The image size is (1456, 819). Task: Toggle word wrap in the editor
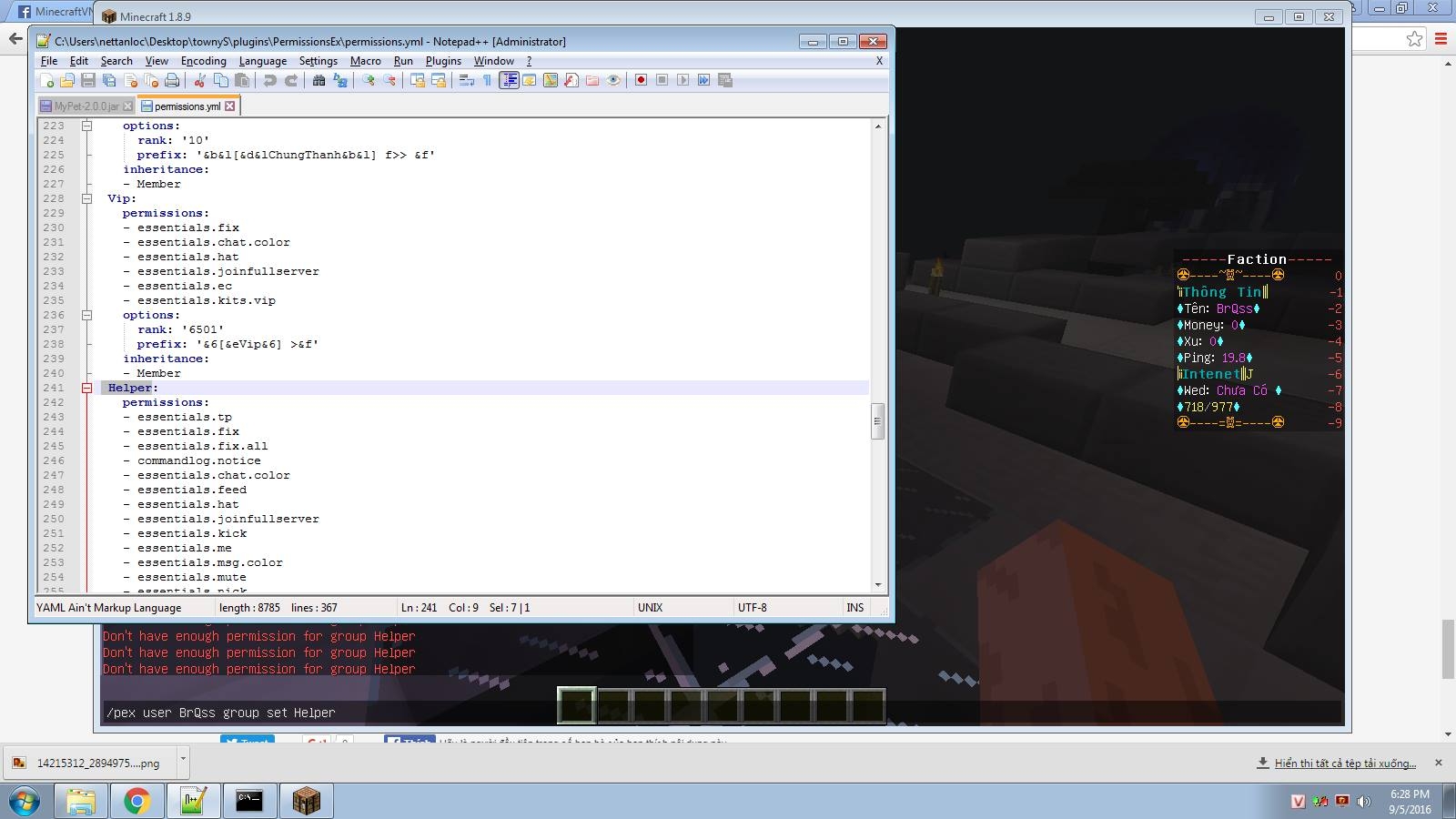(466, 80)
